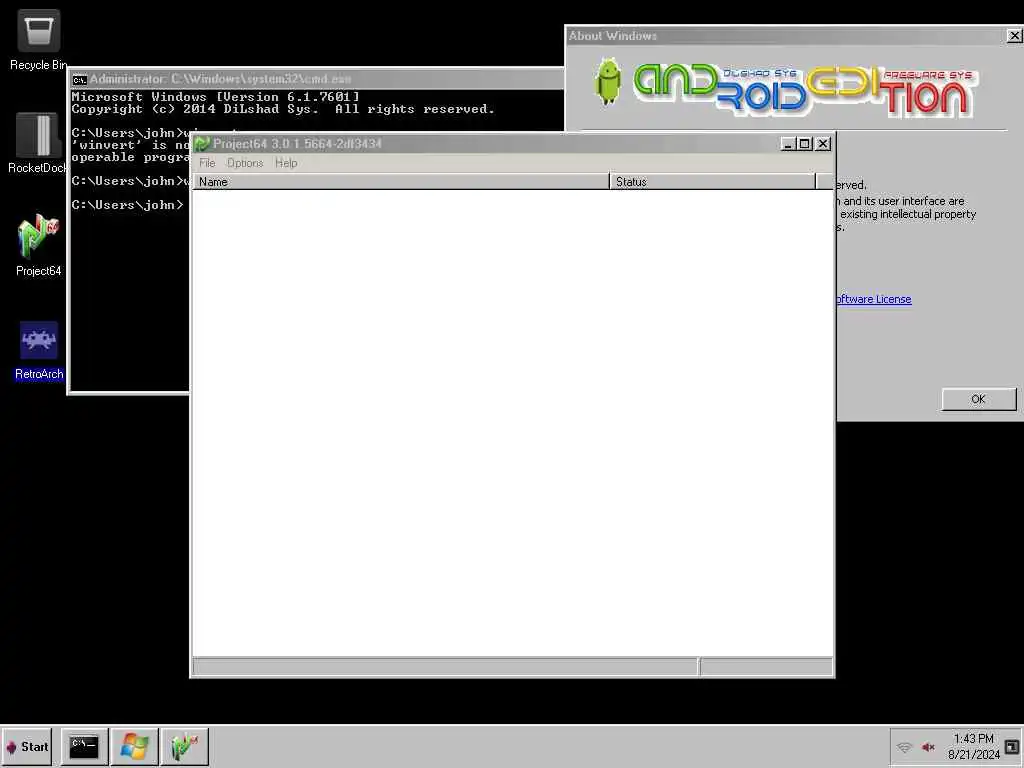This screenshot has height=768, width=1024.
Task: Open the Software License link
Action: coord(874,299)
